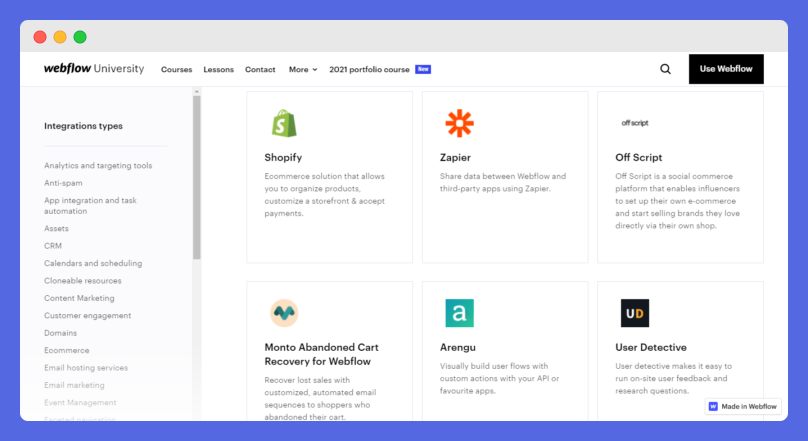Click the Shopify bag logo

[x=284, y=123]
